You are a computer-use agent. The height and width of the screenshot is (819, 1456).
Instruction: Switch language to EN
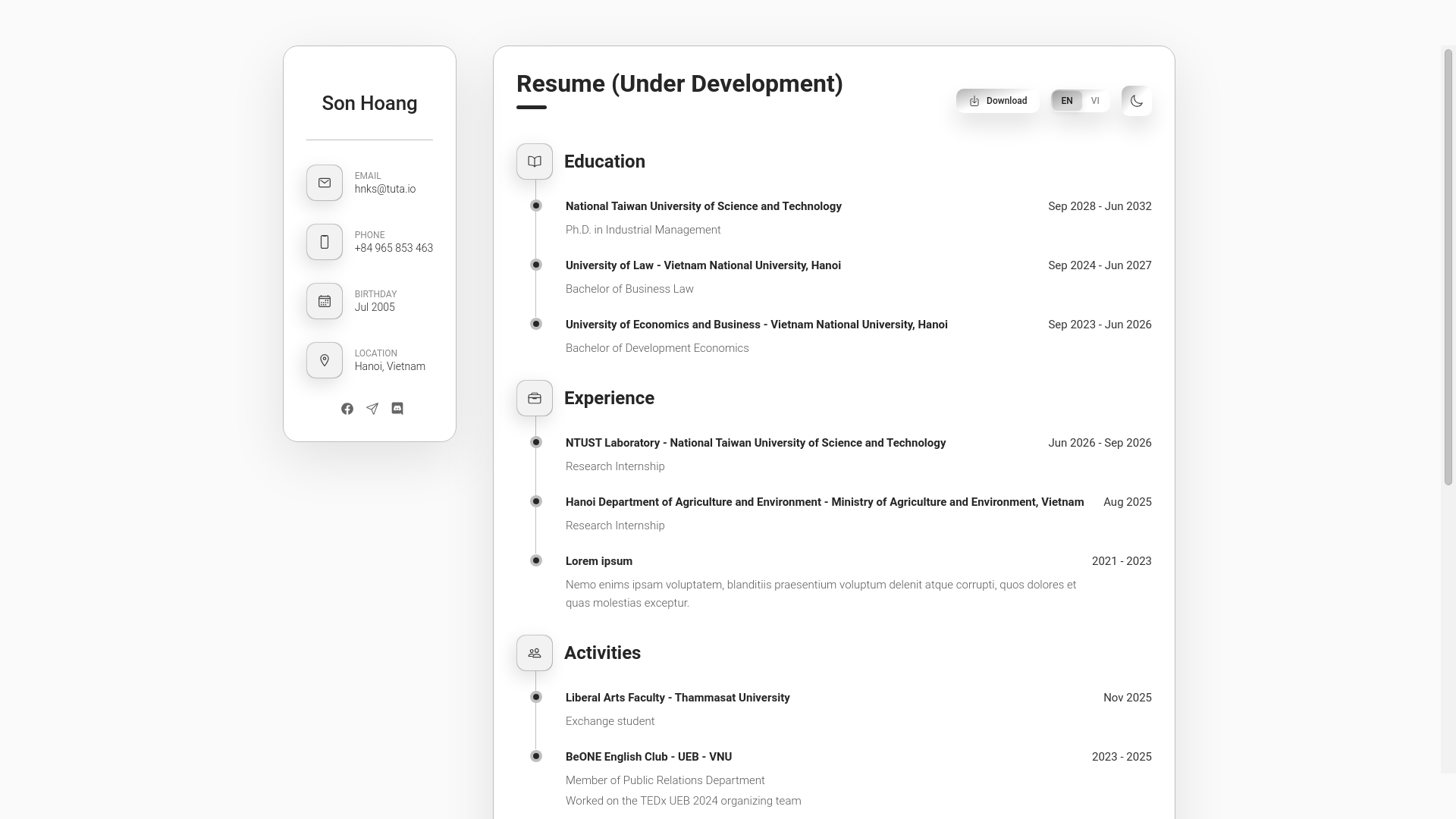click(x=1067, y=101)
